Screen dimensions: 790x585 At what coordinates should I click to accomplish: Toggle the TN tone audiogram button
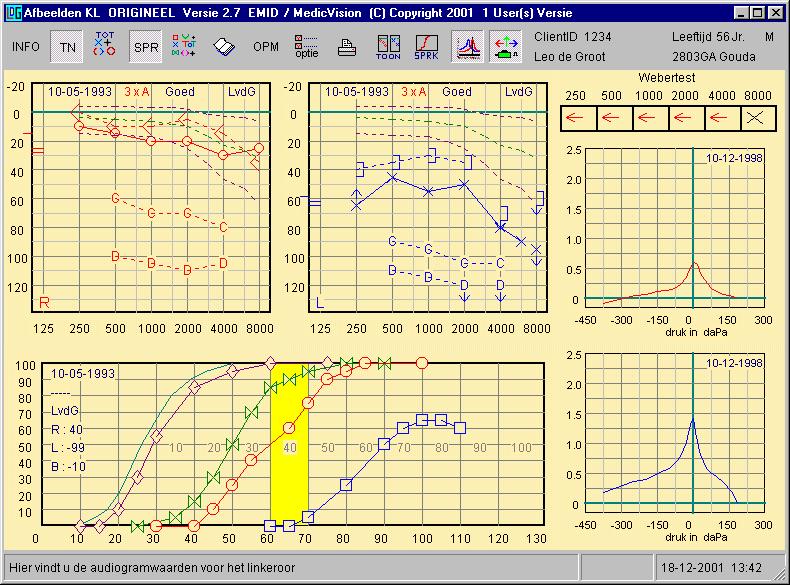click(x=67, y=47)
